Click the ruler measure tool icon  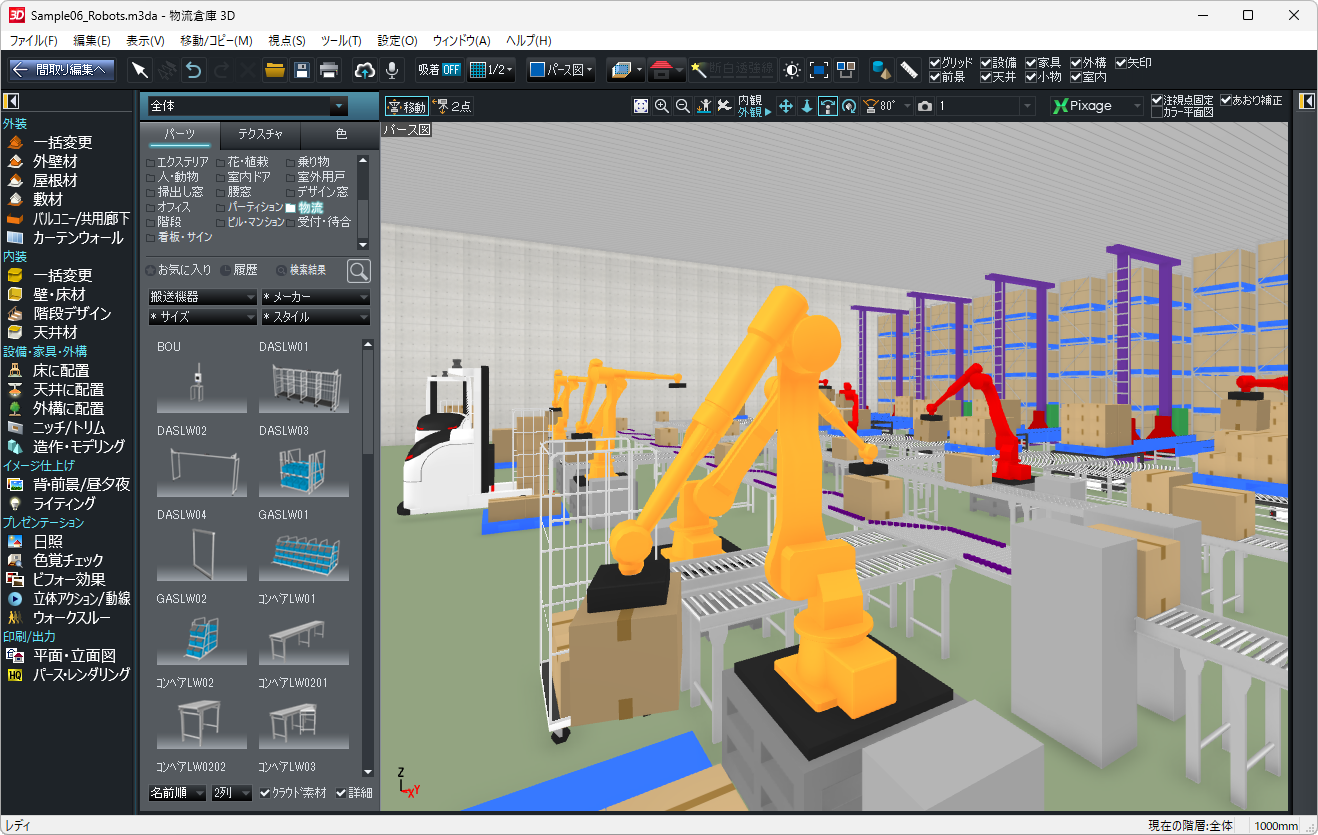909,70
